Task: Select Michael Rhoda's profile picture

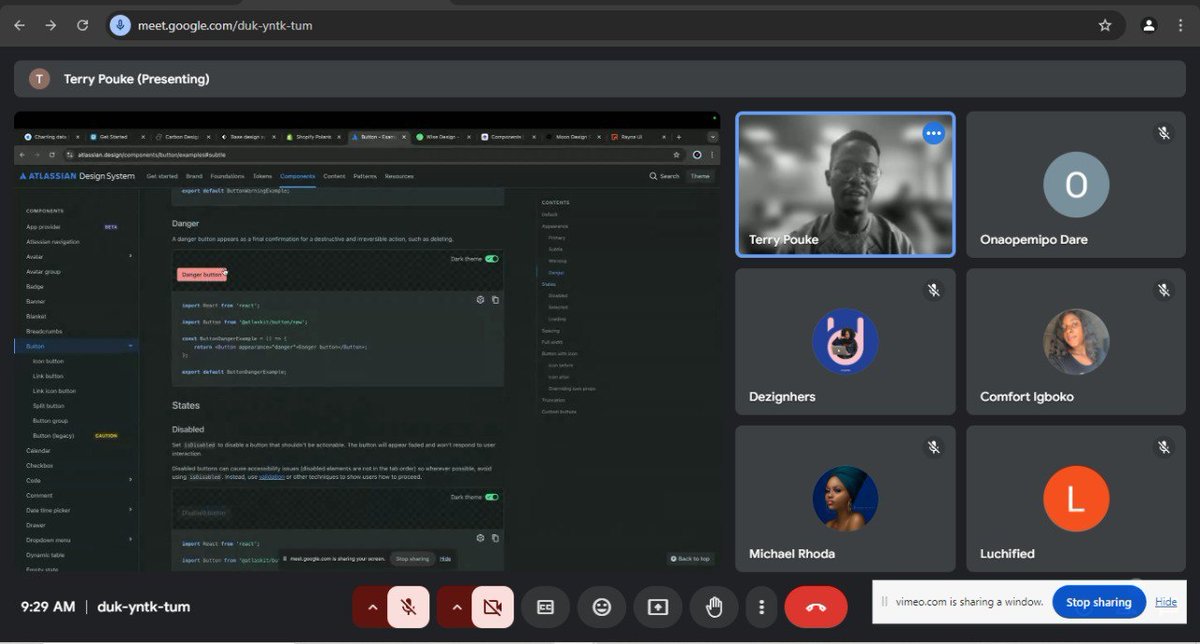Action: coord(845,498)
